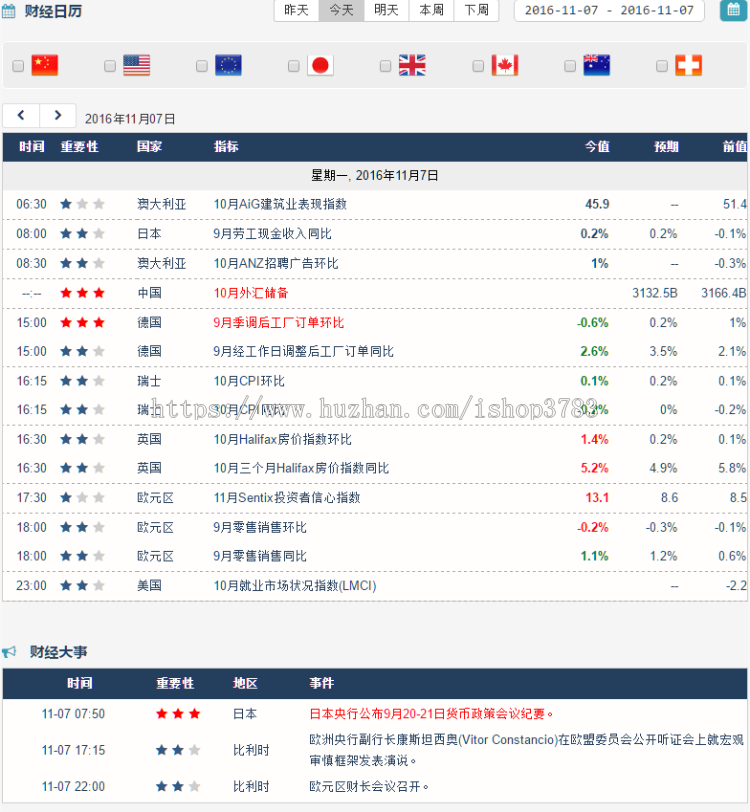Click the 预期 column header
Viewport: 750px width, 812px height.
(x=666, y=147)
